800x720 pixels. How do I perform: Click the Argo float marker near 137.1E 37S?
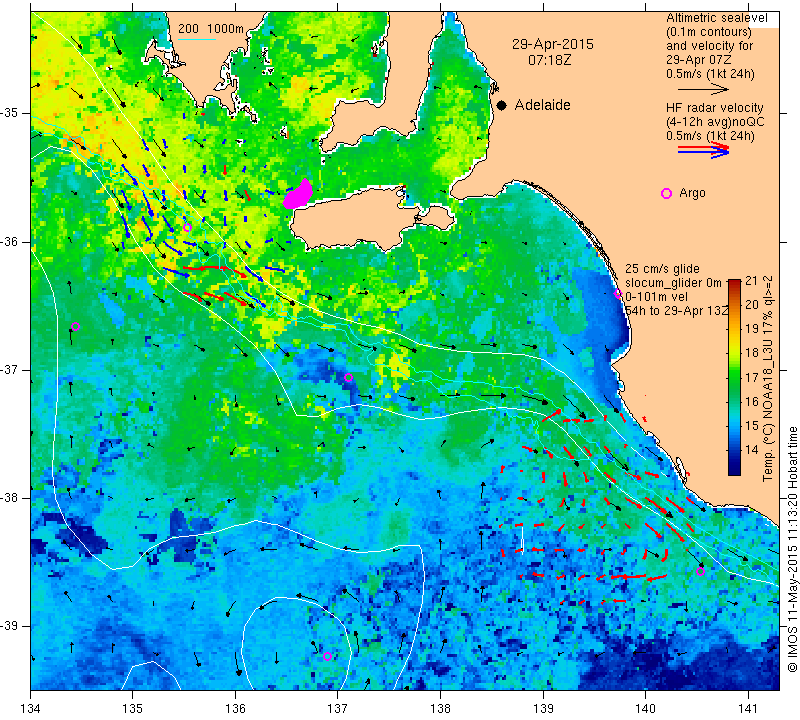point(348,378)
